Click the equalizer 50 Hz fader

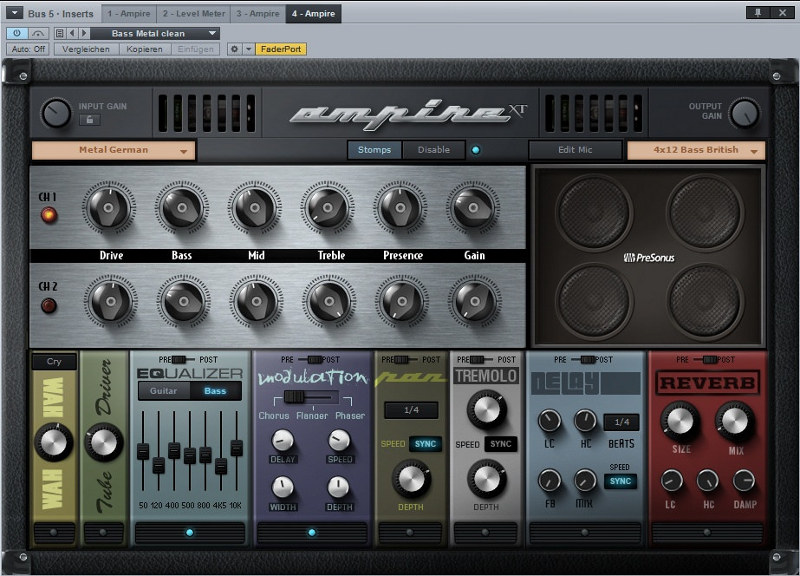[143, 452]
